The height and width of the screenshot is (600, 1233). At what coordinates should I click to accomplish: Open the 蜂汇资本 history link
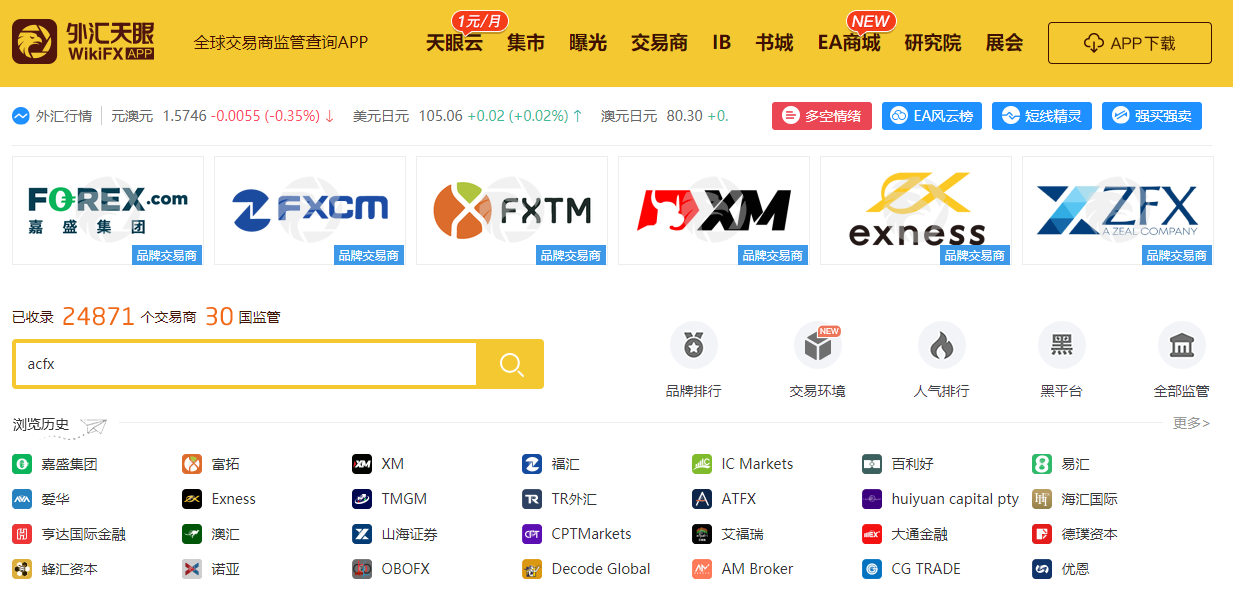pos(70,569)
